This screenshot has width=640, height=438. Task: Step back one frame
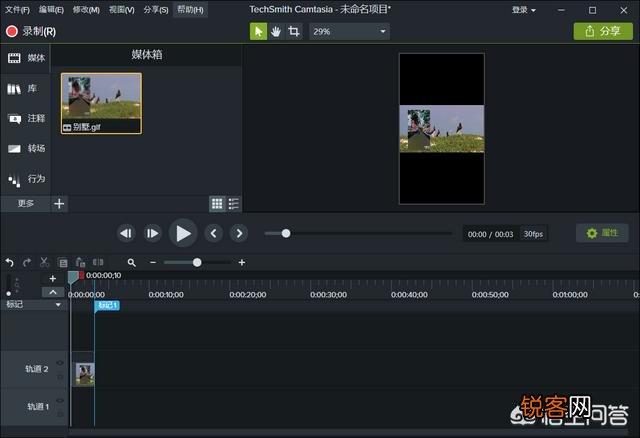click(127, 233)
